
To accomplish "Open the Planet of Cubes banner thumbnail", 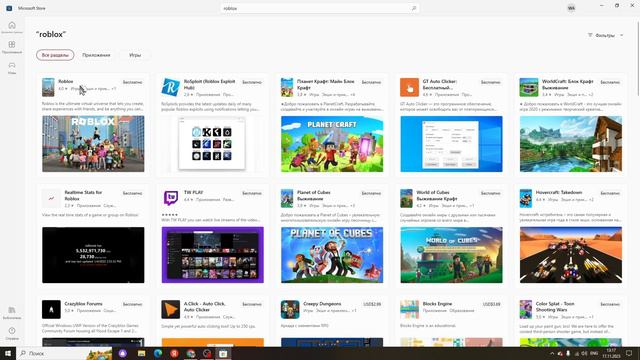I will pos(332,255).
